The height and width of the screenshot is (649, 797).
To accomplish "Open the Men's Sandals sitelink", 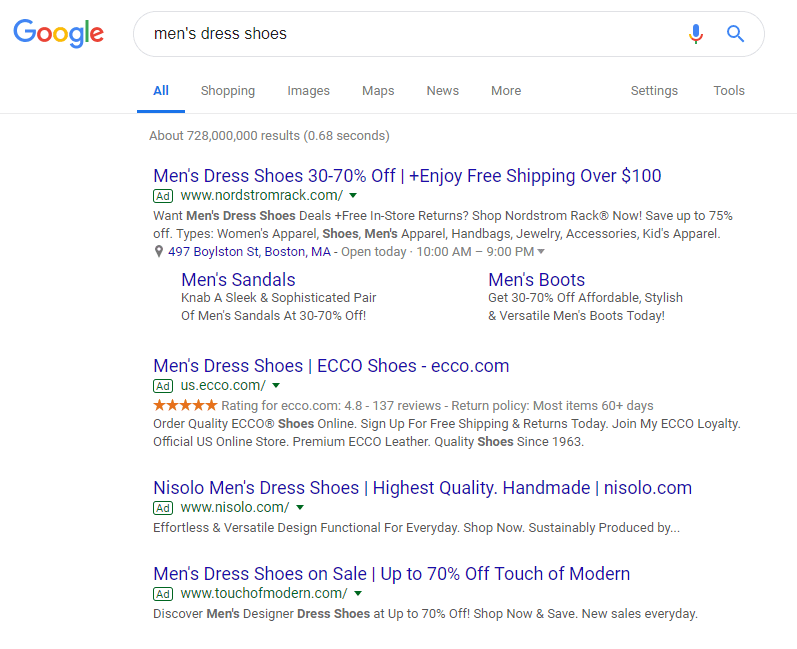I will click(238, 280).
